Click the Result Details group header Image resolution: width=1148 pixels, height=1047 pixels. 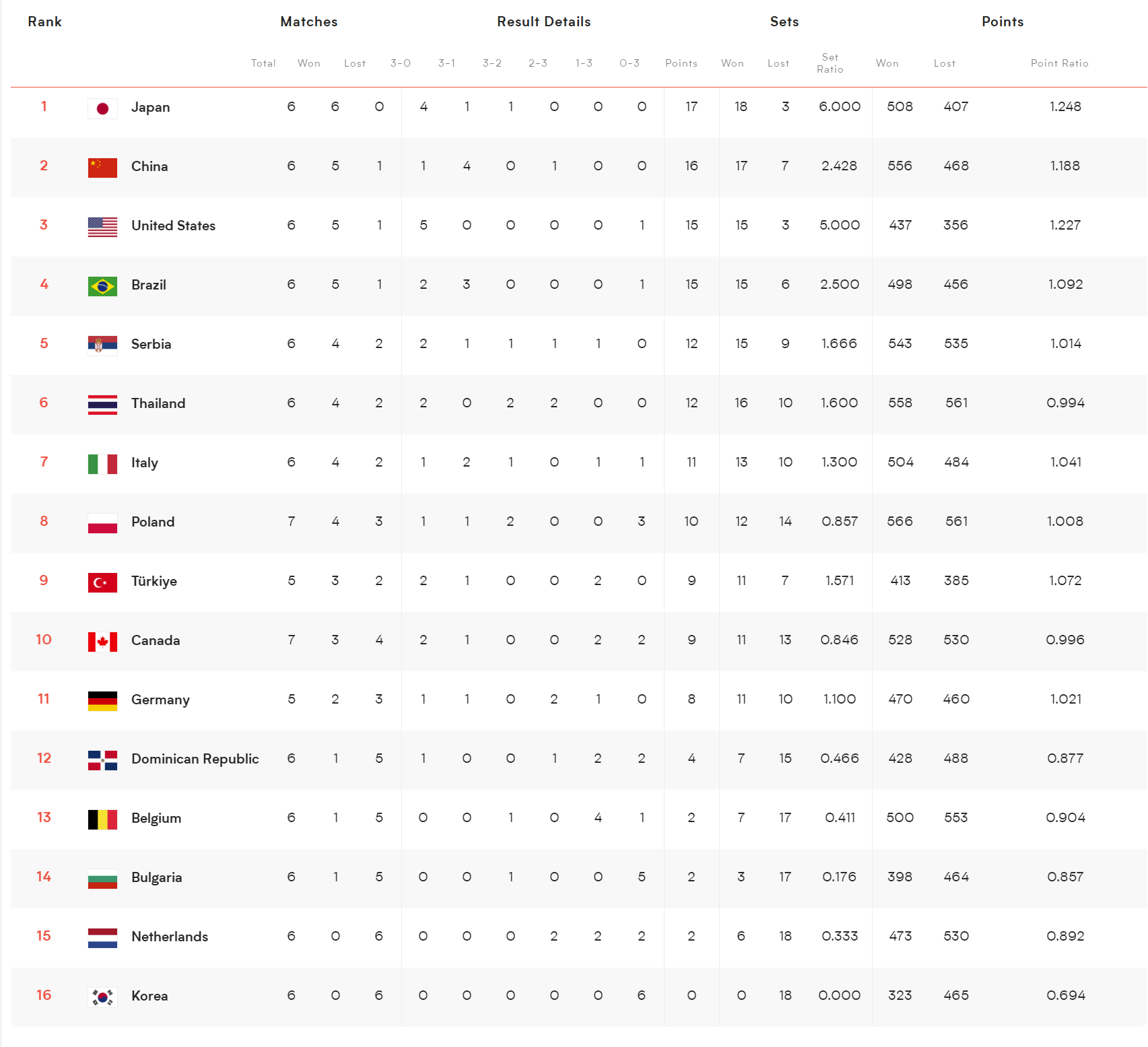click(x=543, y=22)
